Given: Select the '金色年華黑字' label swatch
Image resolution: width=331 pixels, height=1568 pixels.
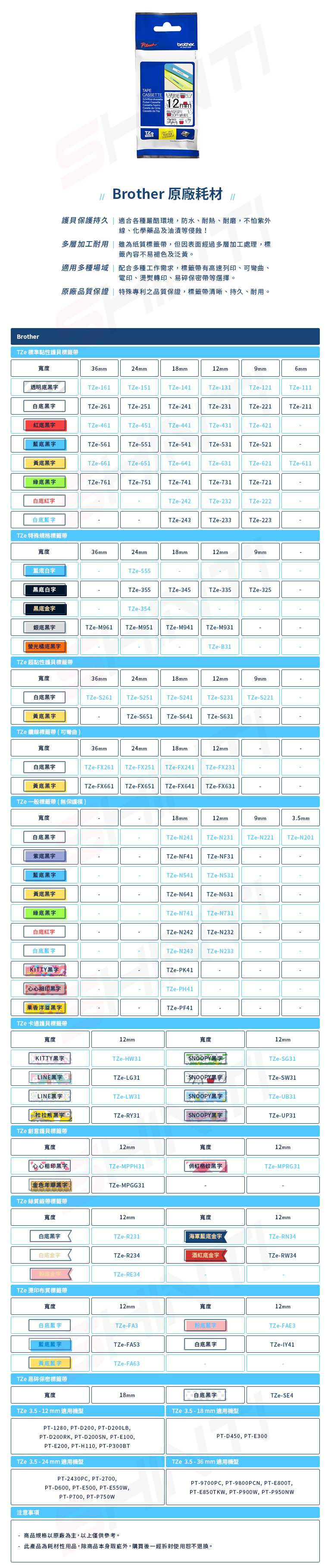Looking at the screenshot, I should click(50, 1185).
